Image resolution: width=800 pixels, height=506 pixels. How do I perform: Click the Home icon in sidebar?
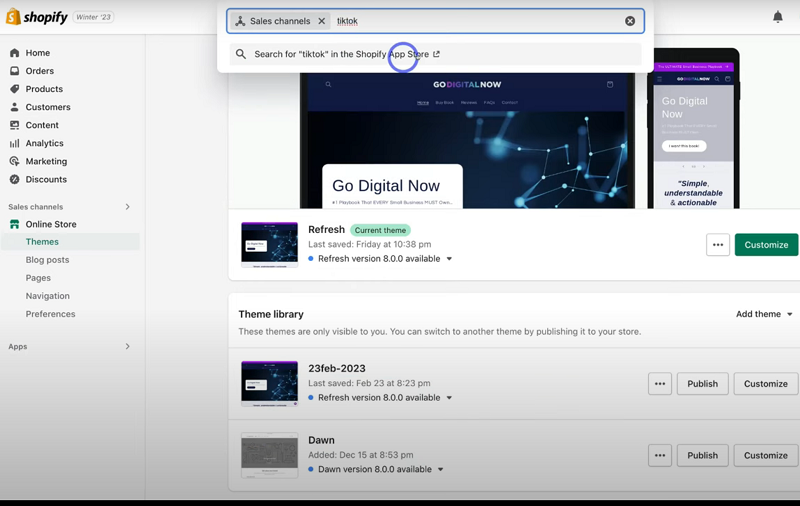point(14,53)
